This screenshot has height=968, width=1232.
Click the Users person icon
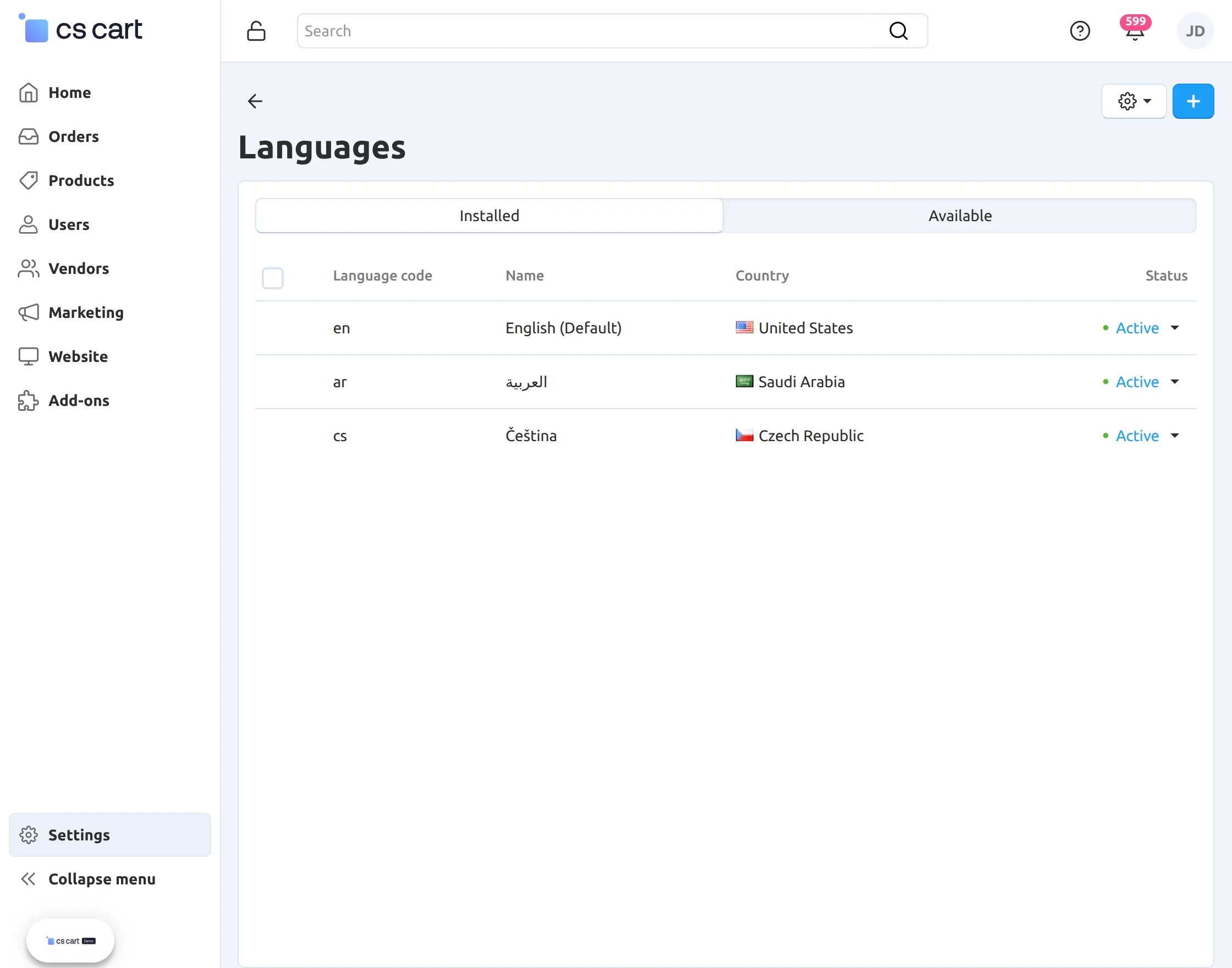click(x=29, y=224)
